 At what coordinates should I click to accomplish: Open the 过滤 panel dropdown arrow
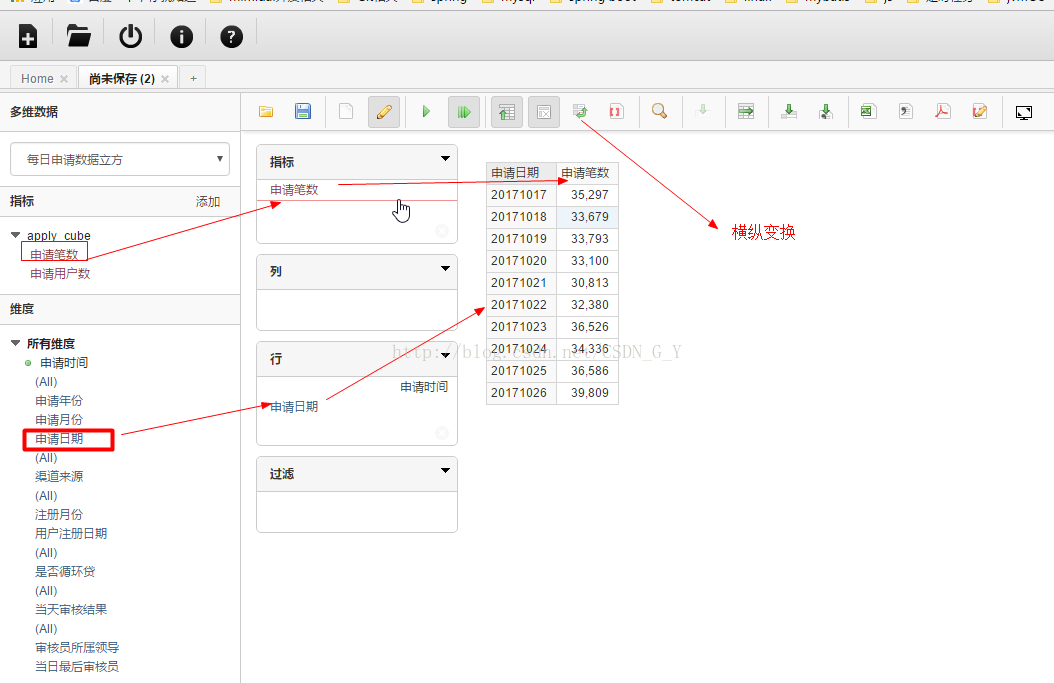[x=445, y=471]
